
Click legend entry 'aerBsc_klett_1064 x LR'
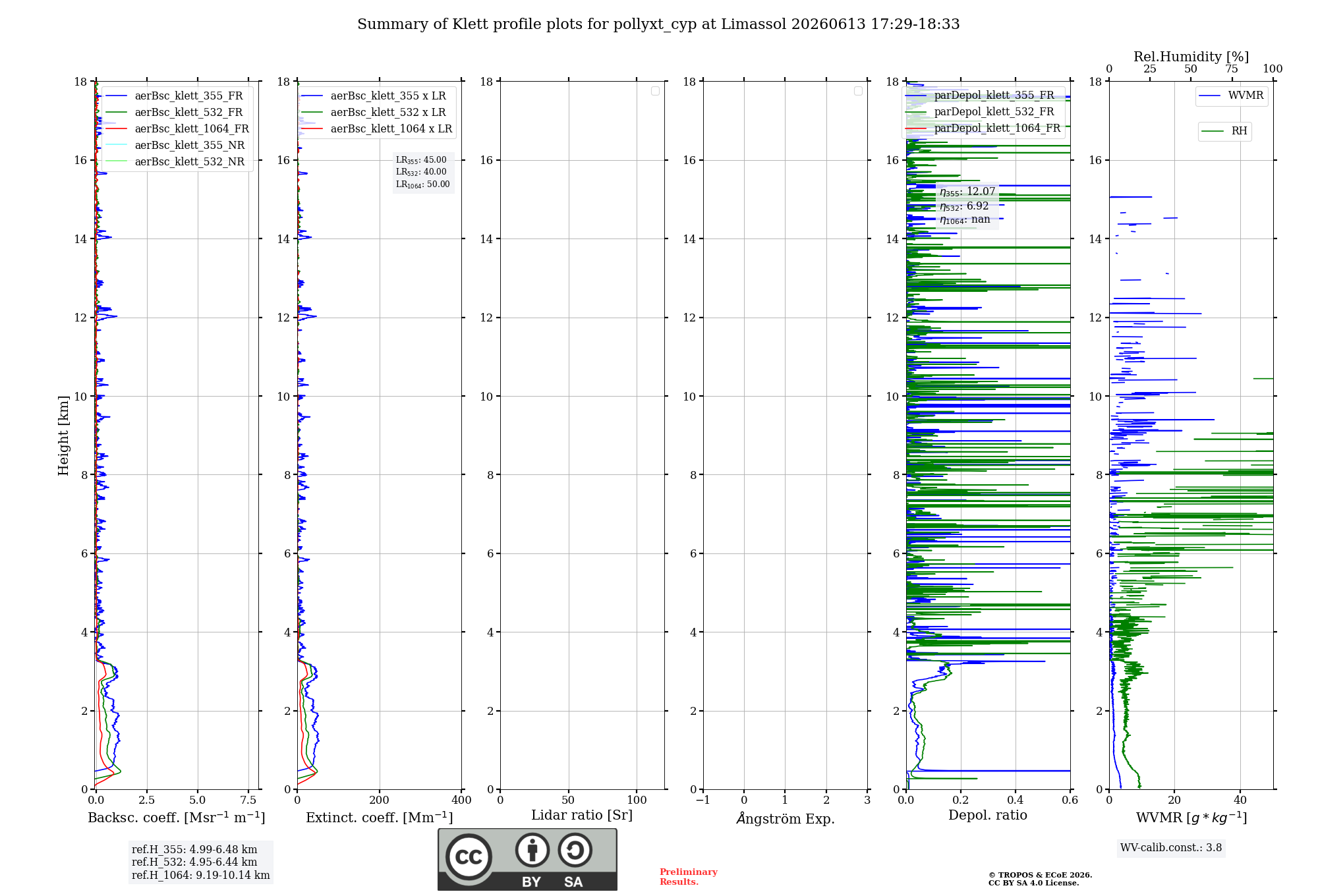coord(376,128)
